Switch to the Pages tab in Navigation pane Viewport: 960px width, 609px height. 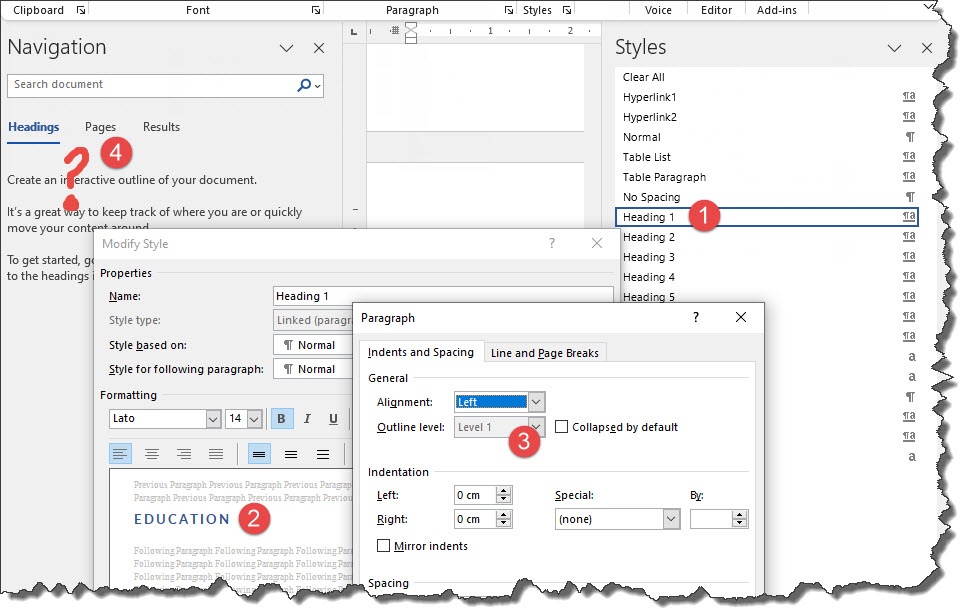100,127
